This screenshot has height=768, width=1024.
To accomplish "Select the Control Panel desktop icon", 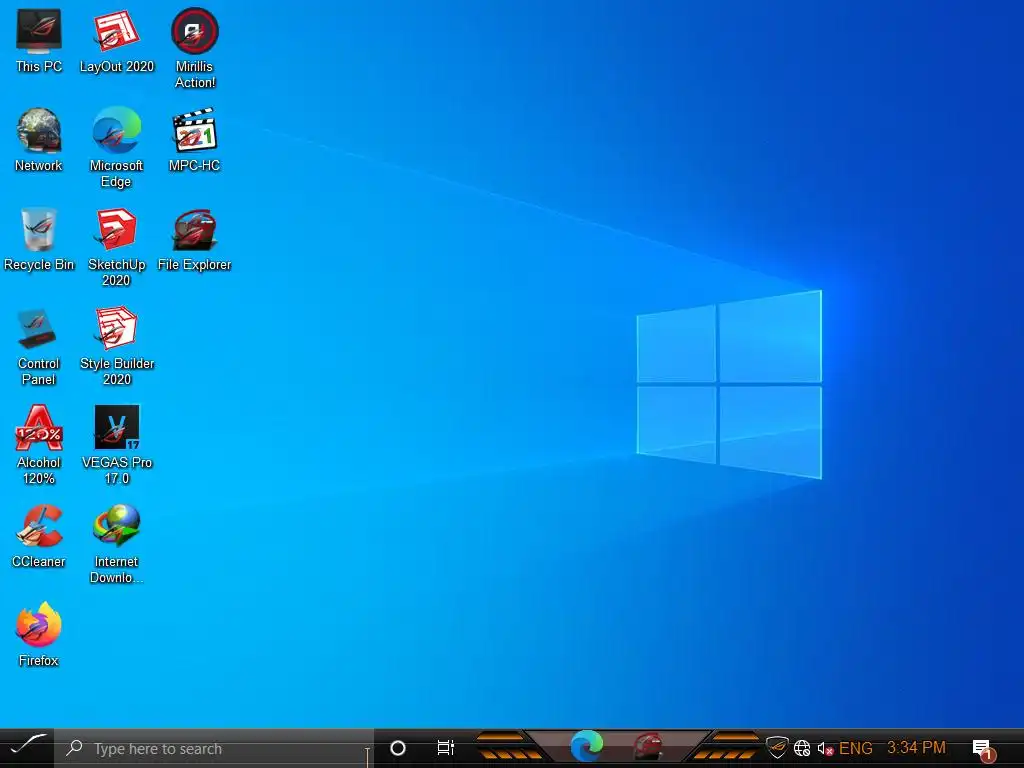I will coord(39,347).
